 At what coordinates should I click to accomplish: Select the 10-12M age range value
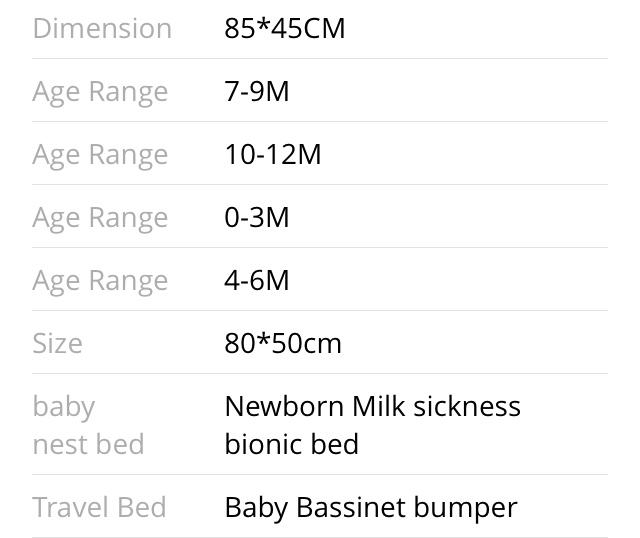(273, 154)
